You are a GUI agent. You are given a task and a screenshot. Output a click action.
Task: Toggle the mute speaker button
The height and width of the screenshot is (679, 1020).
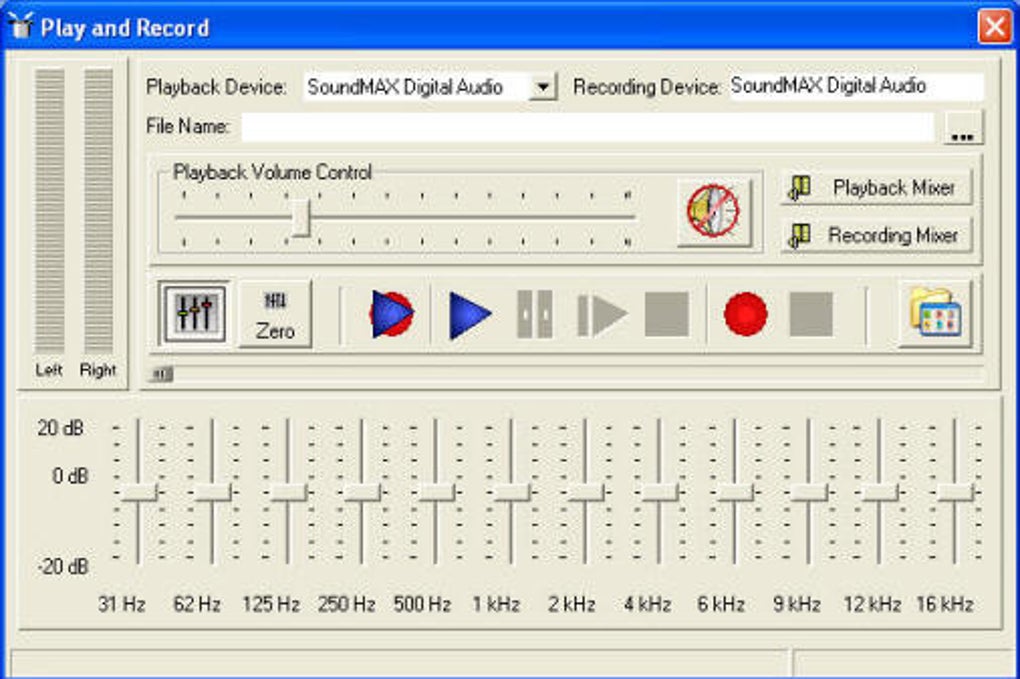tap(713, 211)
